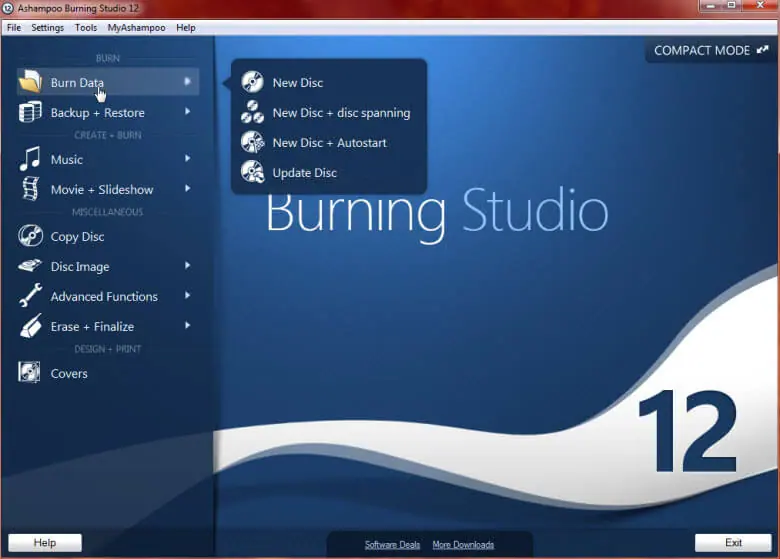Open the MyAshampoo menu
This screenshot has height=559, width=780.
point(136,28)
